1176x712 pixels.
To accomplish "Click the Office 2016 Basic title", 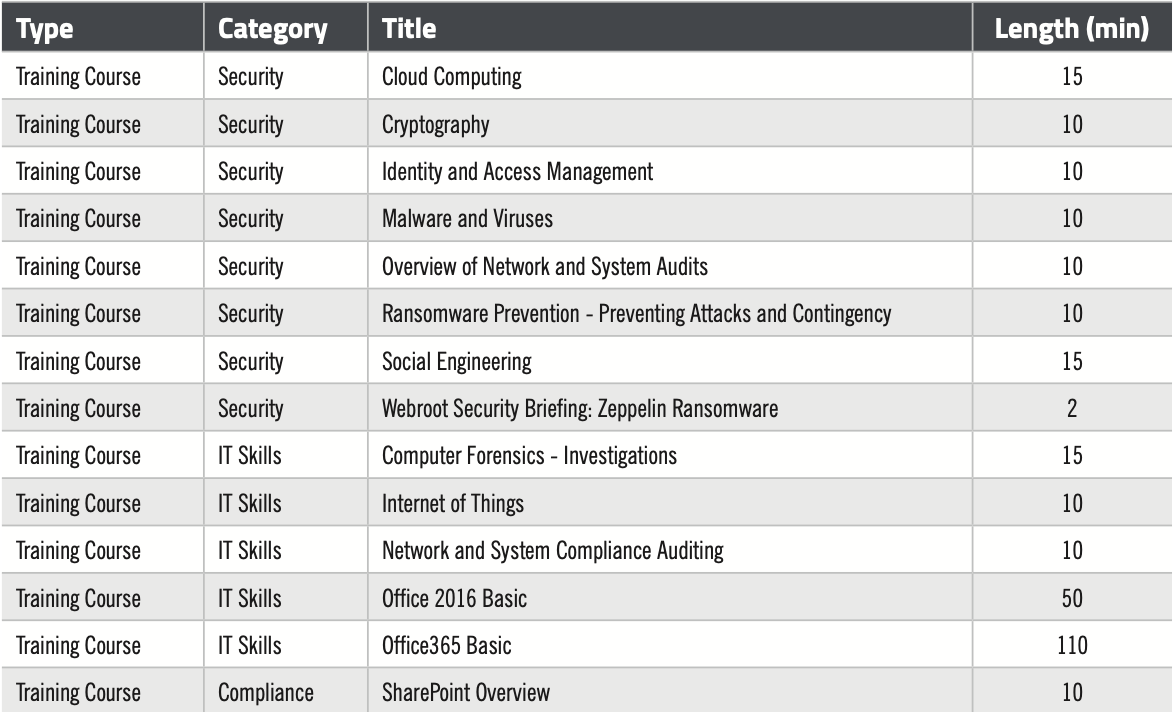I will [454, 599].
